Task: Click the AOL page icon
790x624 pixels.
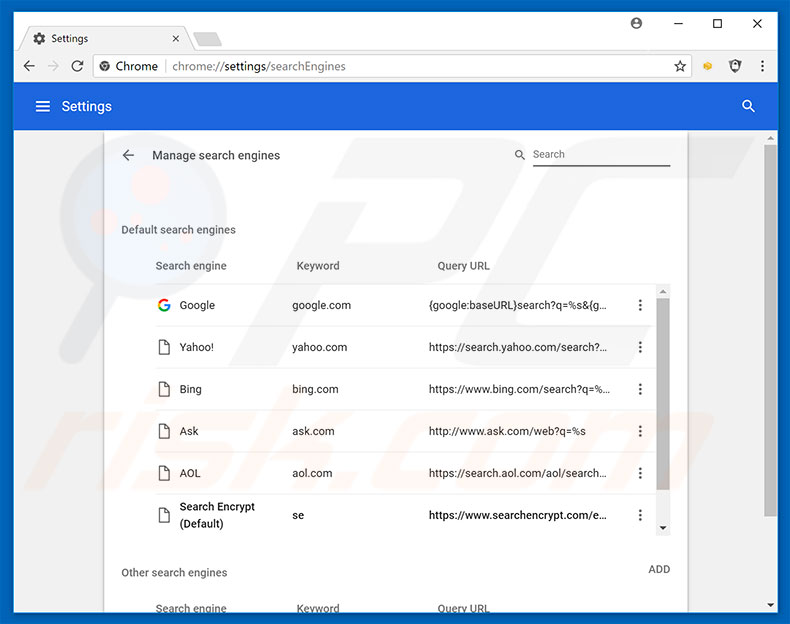Action: (x=164, y=473)
